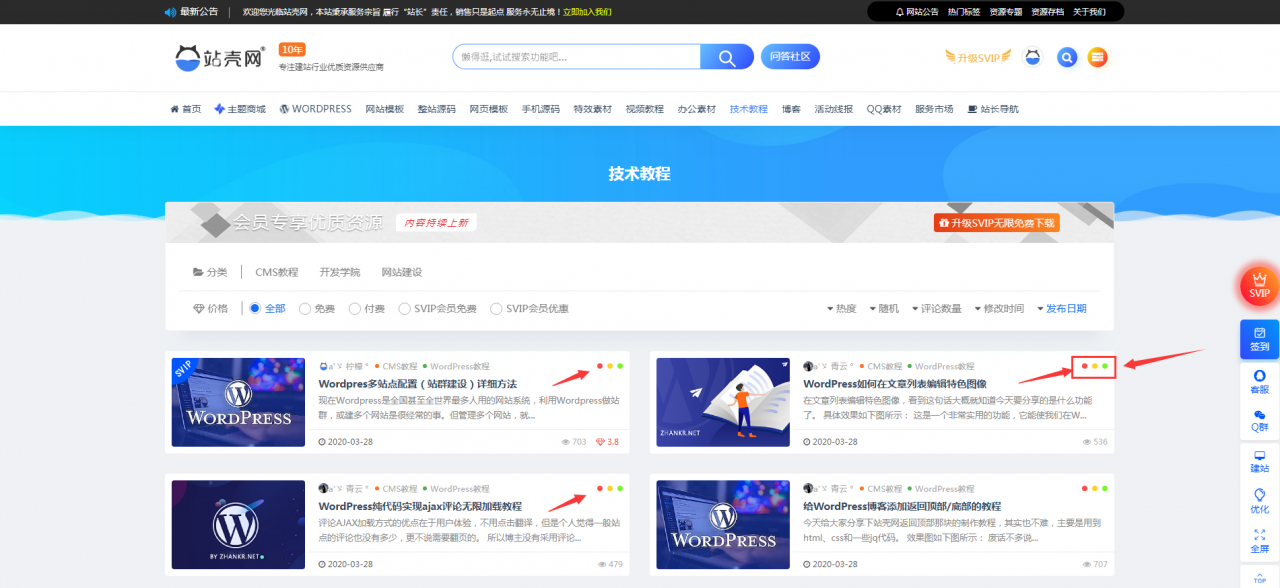Click the 签到 check-in sidebar button
The width and height of the screenshot is (1280, 588).
[x=1259, y=339]
